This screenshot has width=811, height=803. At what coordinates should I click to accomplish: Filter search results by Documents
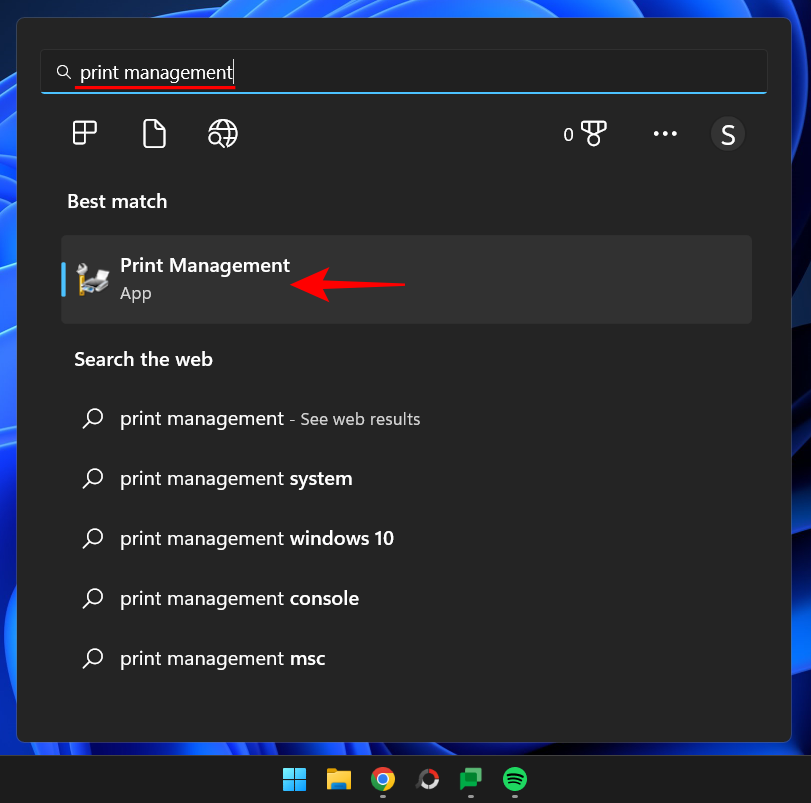point(153,133)
